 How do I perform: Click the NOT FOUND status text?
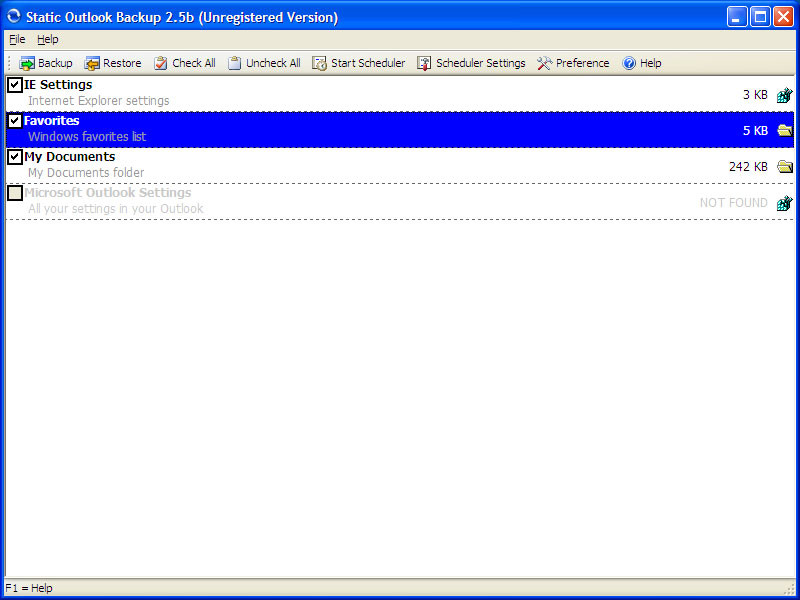click(734, 203)
